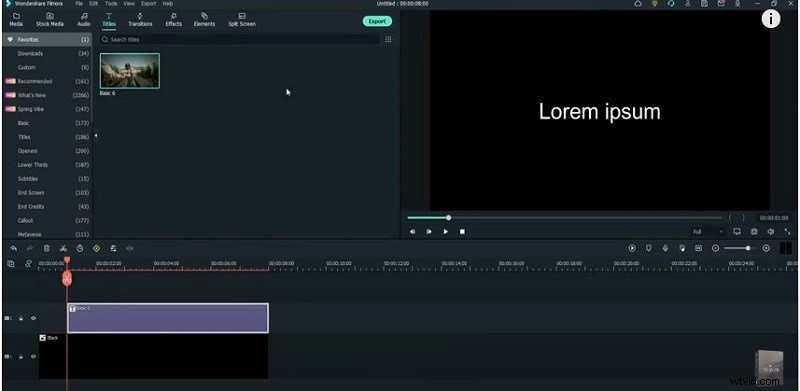Open the edit/adjust tool next to keyframe

tap(113, 248)
